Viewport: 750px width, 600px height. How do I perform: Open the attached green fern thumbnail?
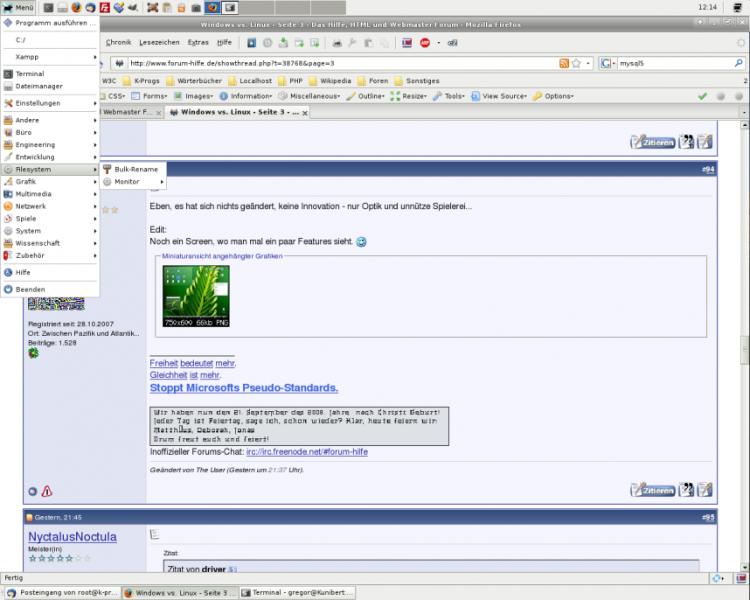tap(196, 296)
